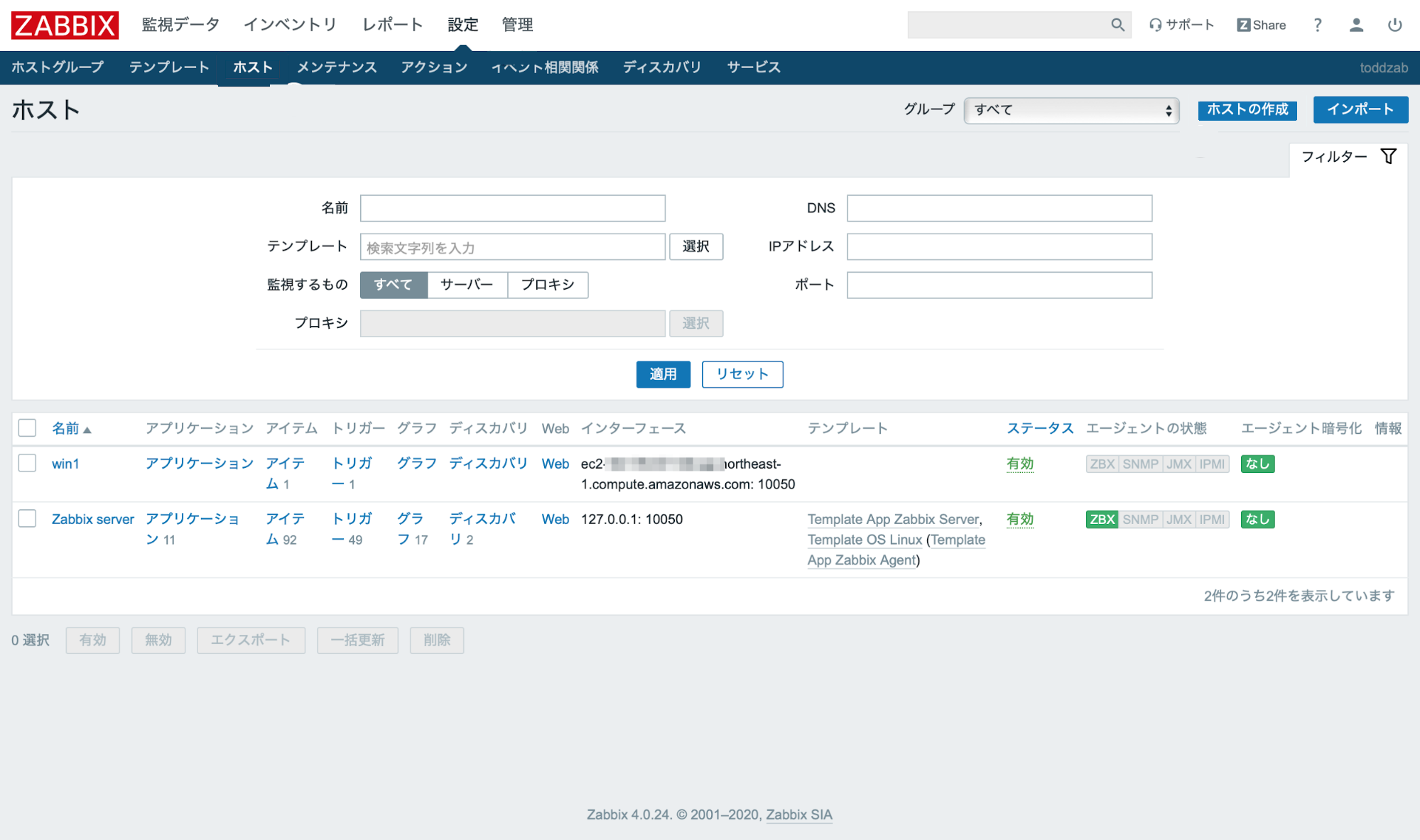Open the 管理 menu
The image size is (1420, 840).
click(x=517, y=25)
